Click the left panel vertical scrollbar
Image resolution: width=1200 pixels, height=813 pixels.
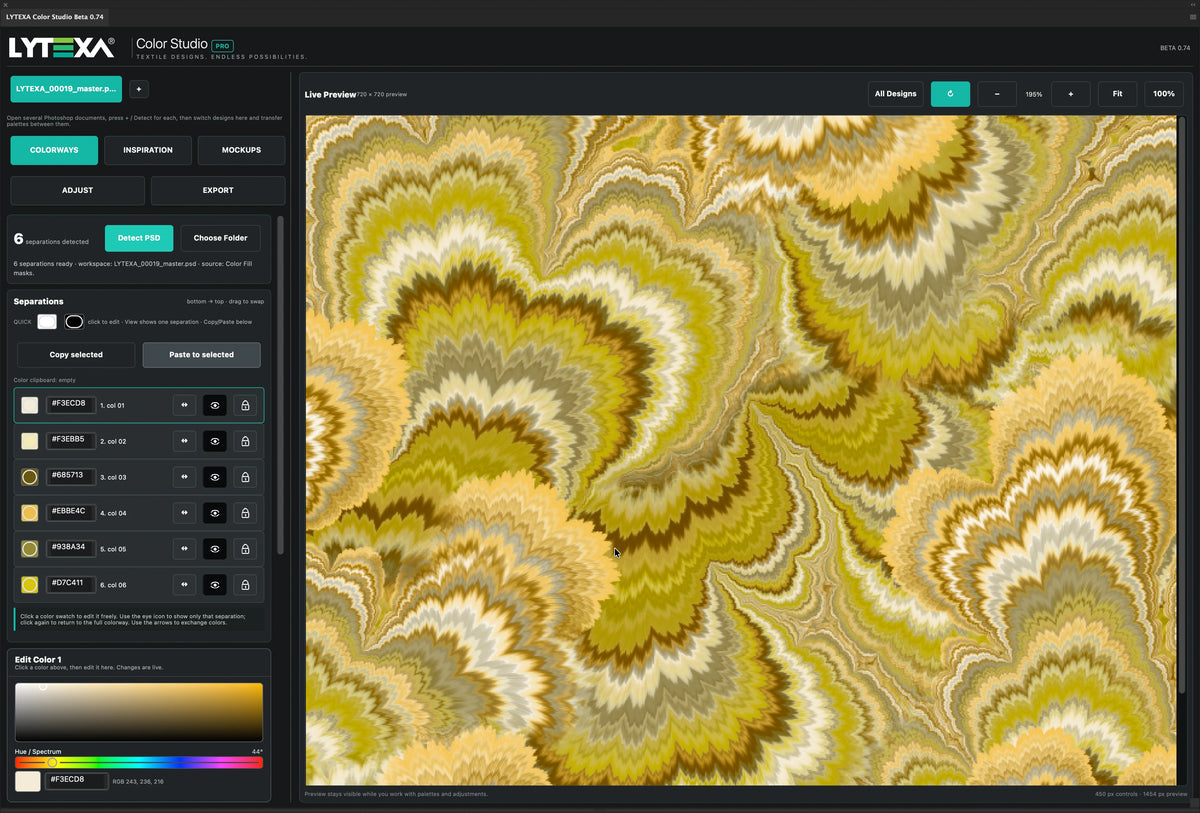click(281, 385)
